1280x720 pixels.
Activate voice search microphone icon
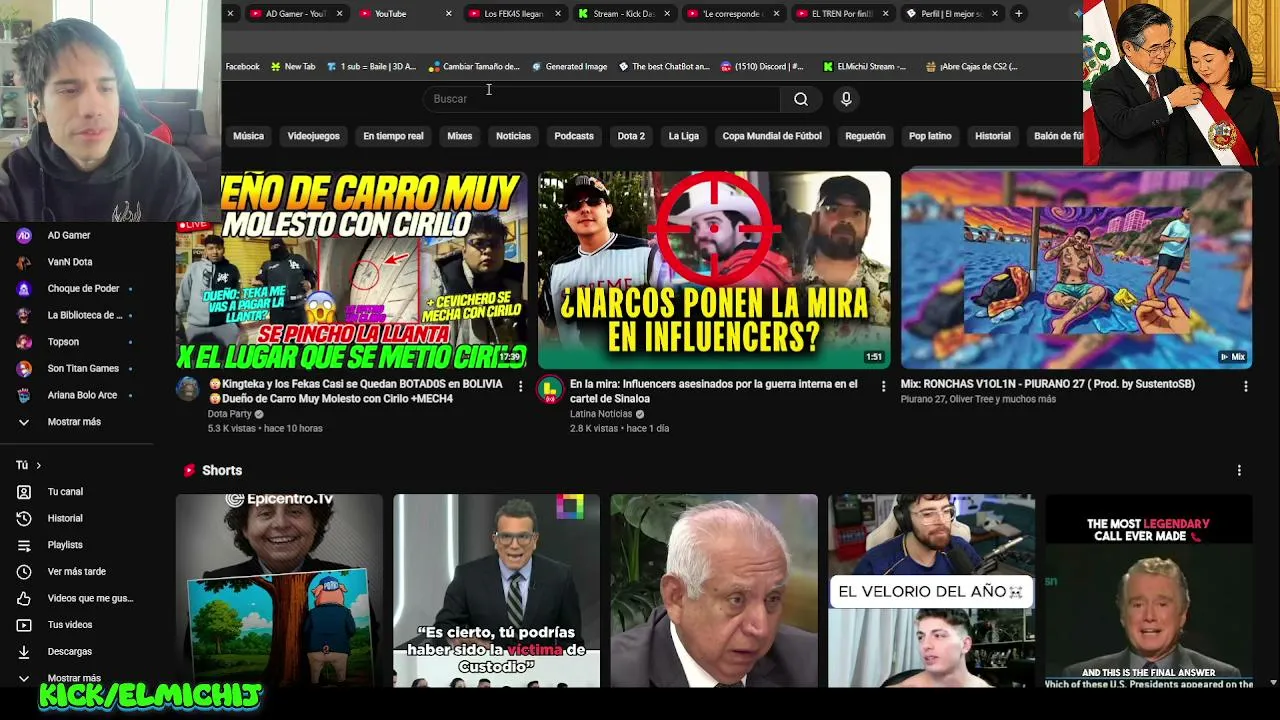click(x=846, y=98)
